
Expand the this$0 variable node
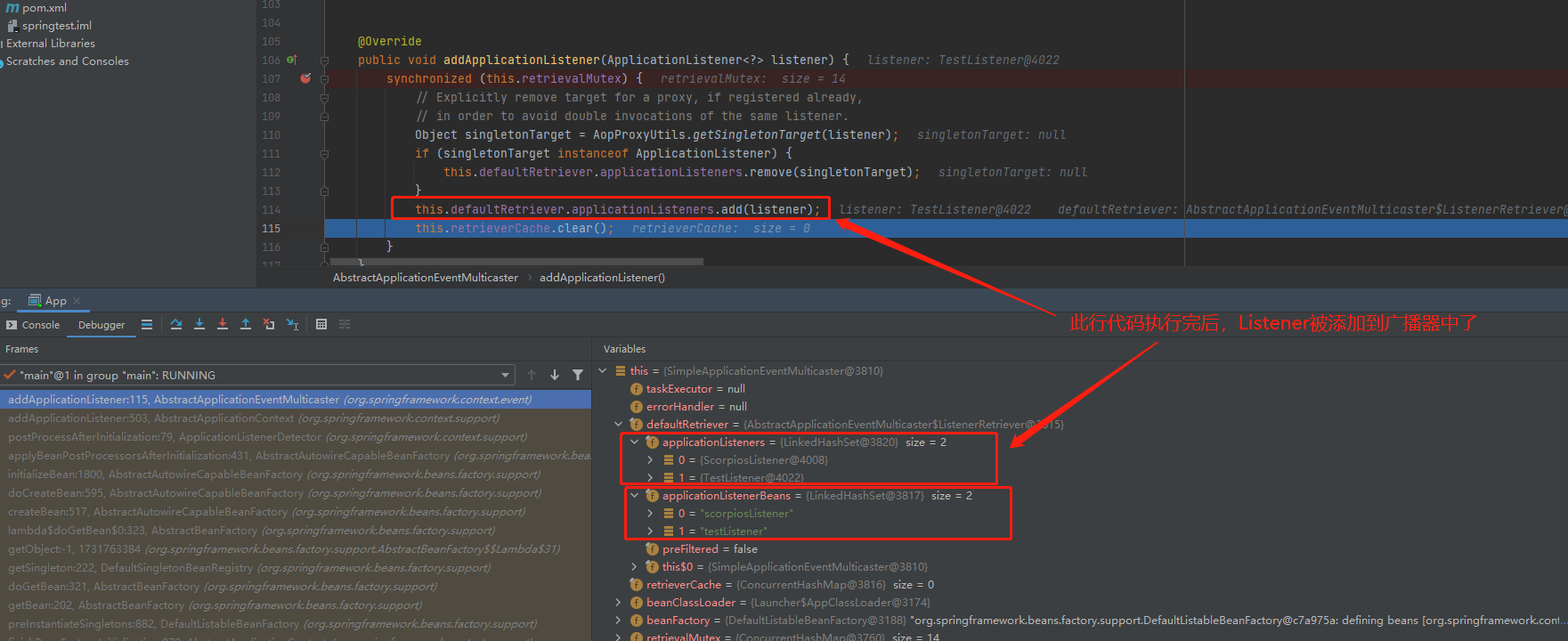pos(635,567)
